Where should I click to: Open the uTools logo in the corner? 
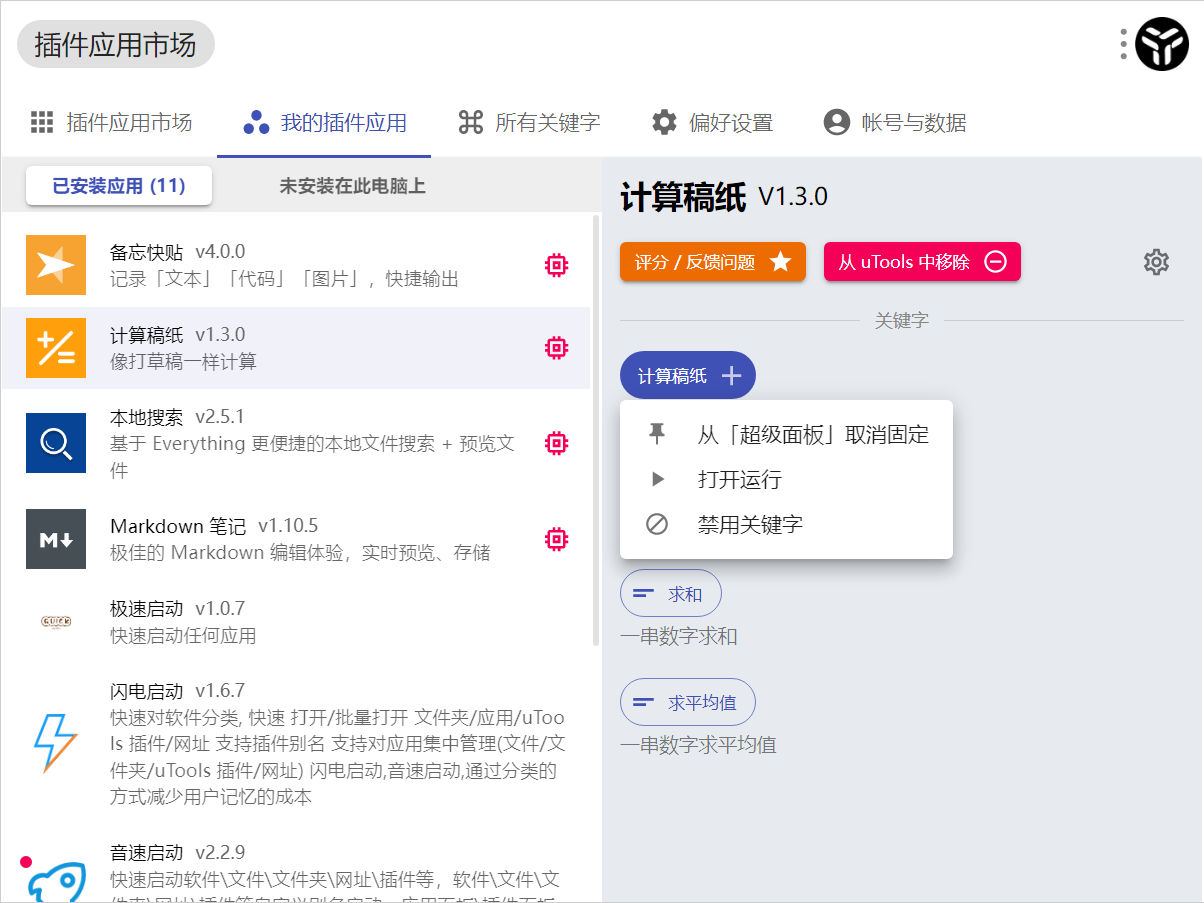[1163, 43]
